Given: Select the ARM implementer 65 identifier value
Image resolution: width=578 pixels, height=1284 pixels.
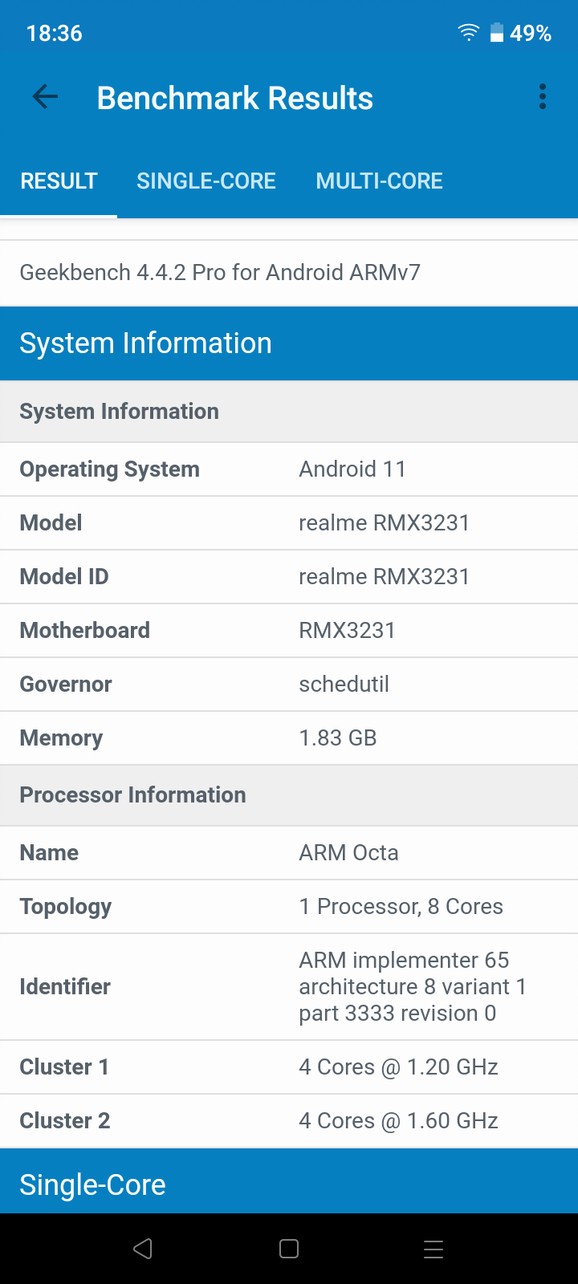Looking at the screenshot, I should [413, 987].
